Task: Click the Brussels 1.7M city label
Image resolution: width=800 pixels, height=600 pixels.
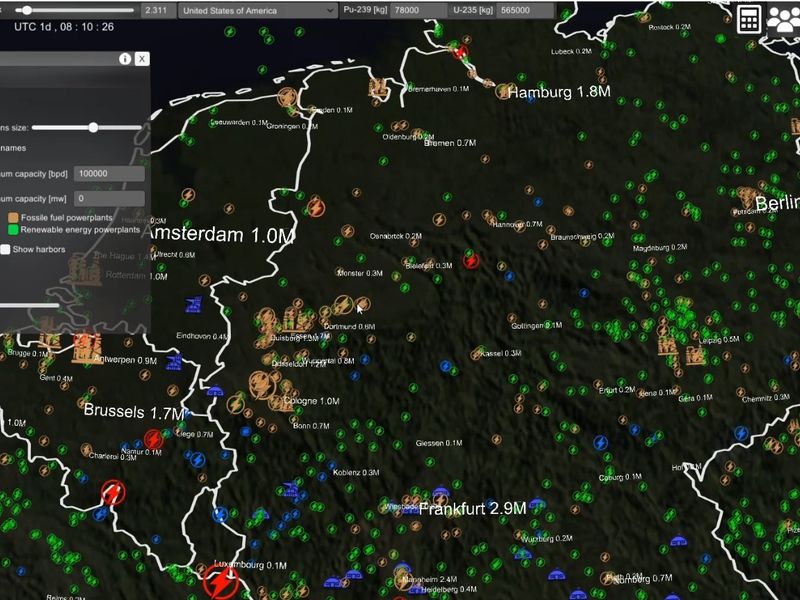Action: click(134, 411)
